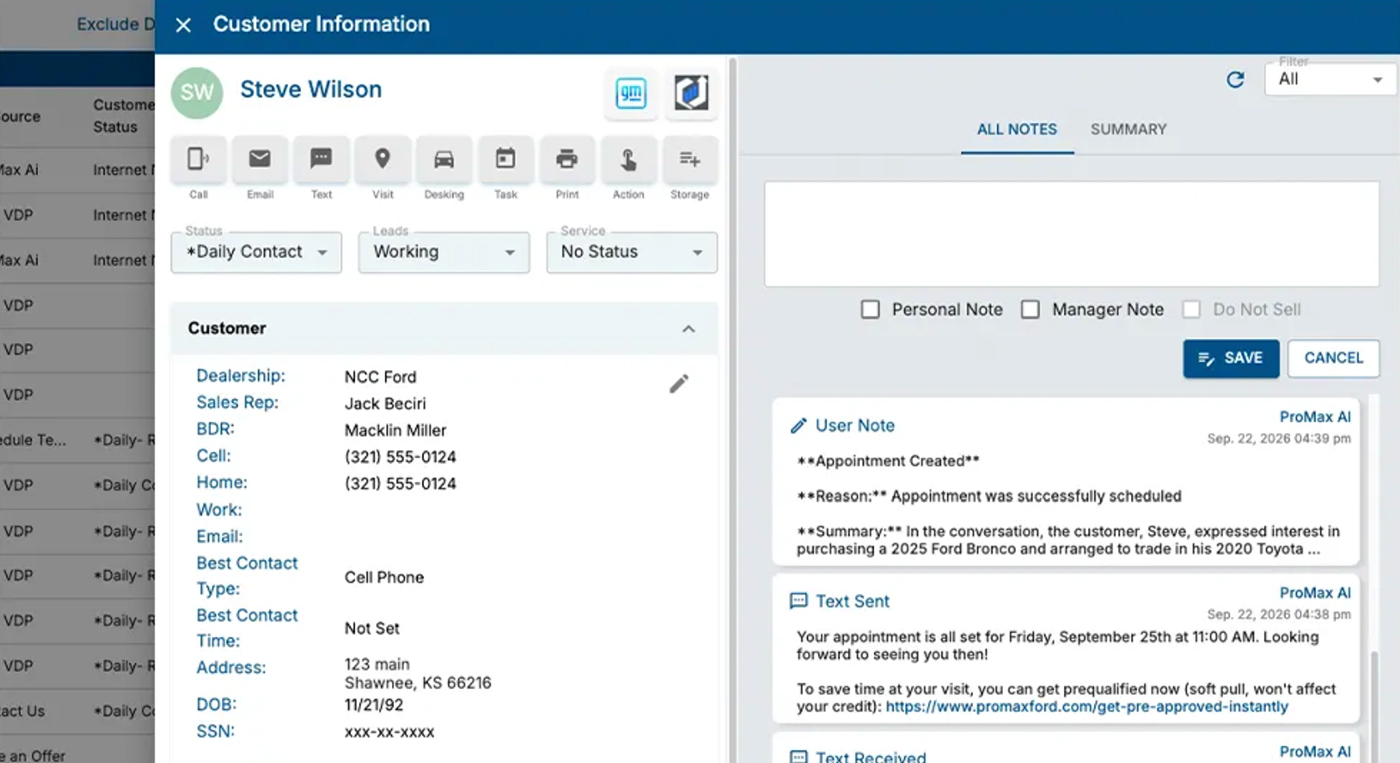The width and height of the screenshot is (1400, 763).
Task: Open the Appointment Created user note
Action: pos(1066,482)
